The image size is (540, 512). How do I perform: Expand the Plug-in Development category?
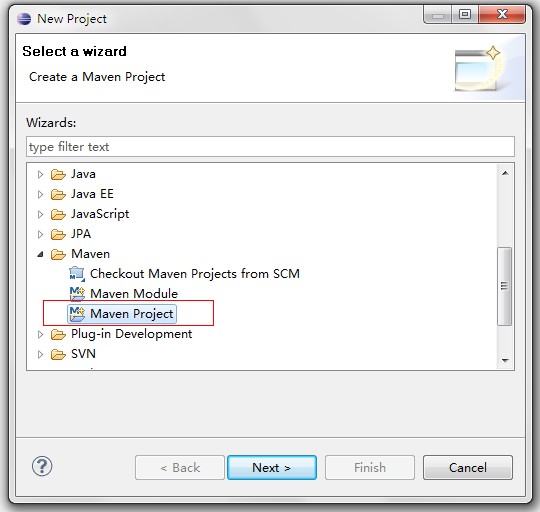click(40, 334)
